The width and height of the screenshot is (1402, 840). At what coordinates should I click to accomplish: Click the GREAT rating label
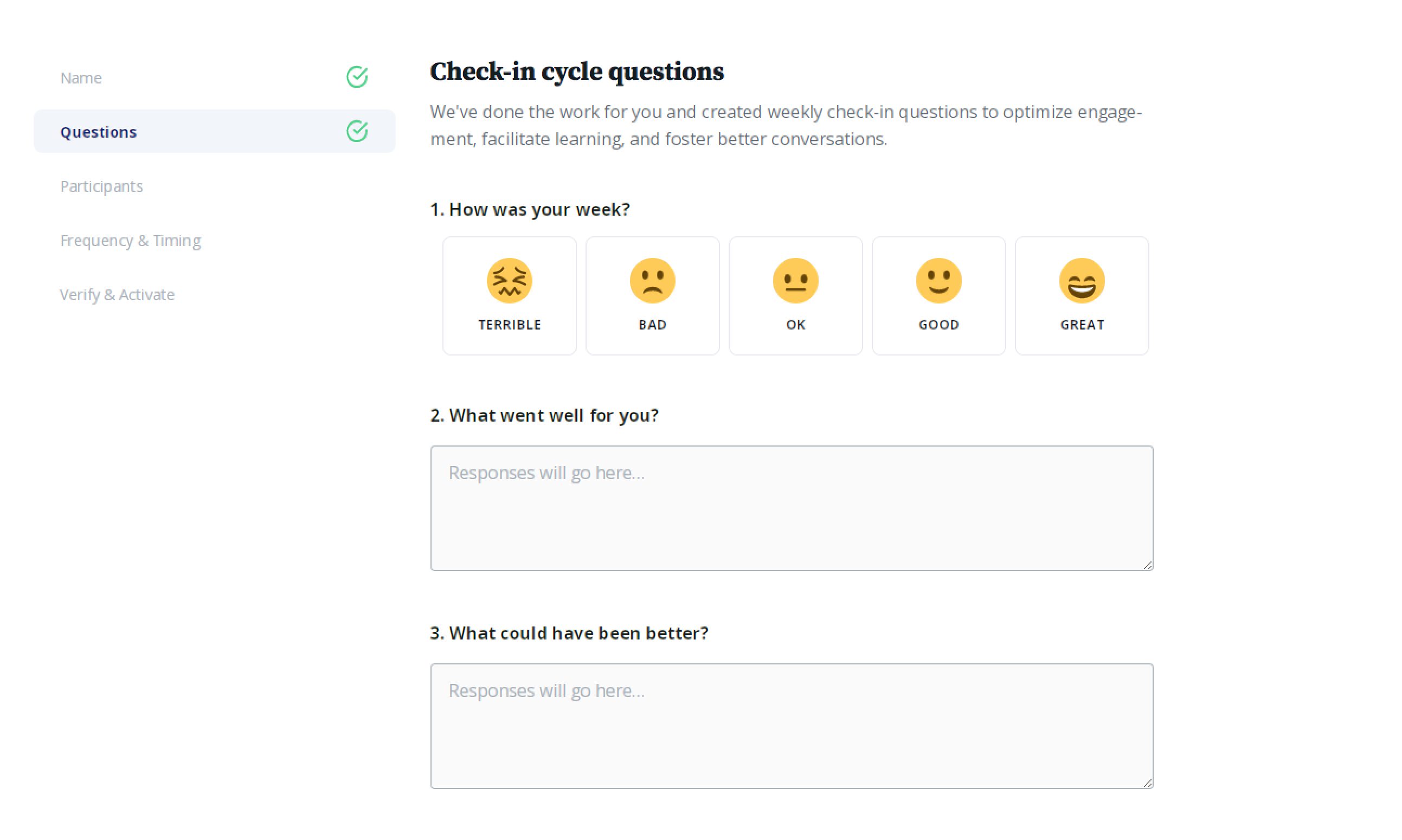(x=1082, y=325)
